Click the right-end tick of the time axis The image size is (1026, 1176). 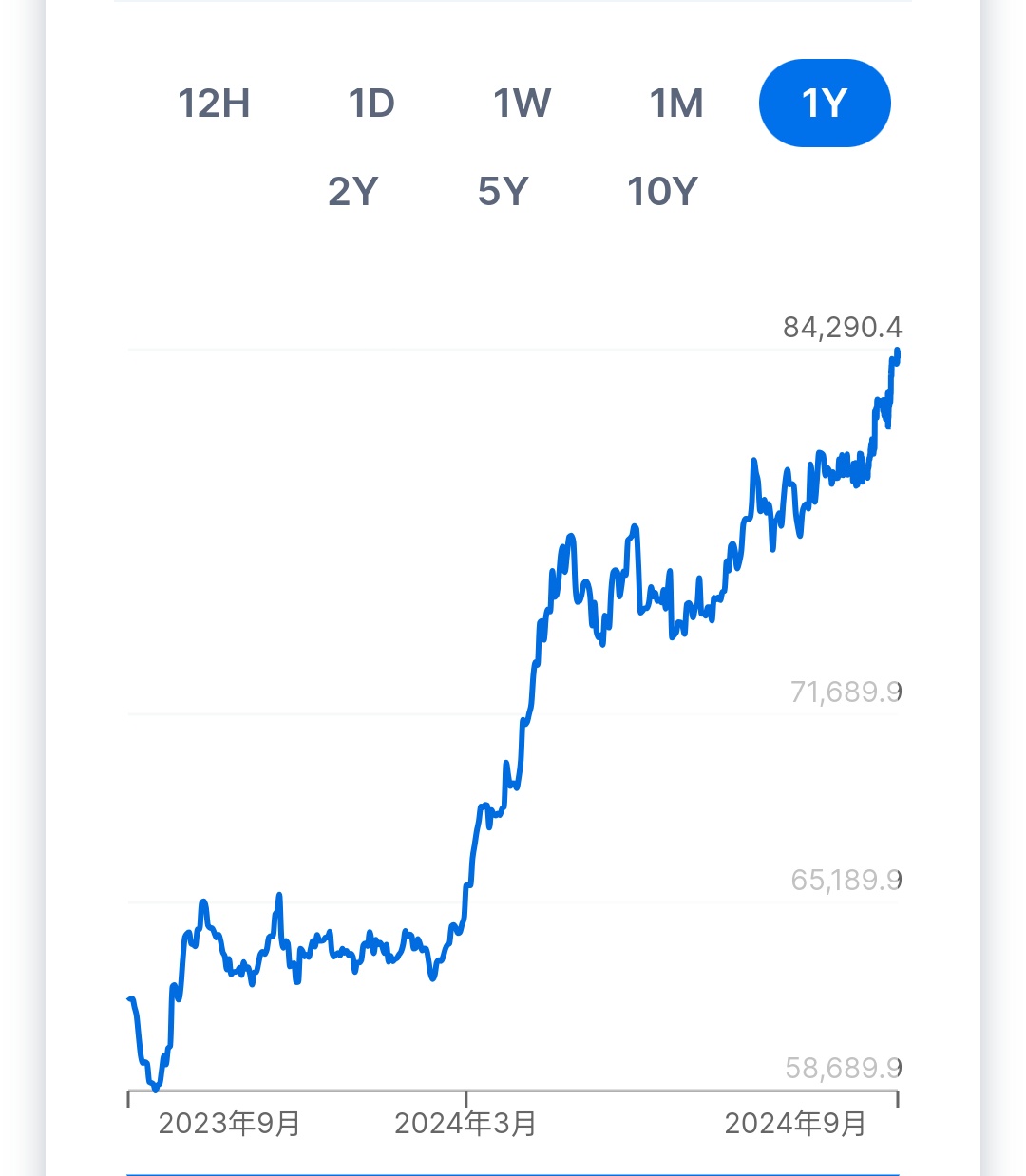point(897,1099)
